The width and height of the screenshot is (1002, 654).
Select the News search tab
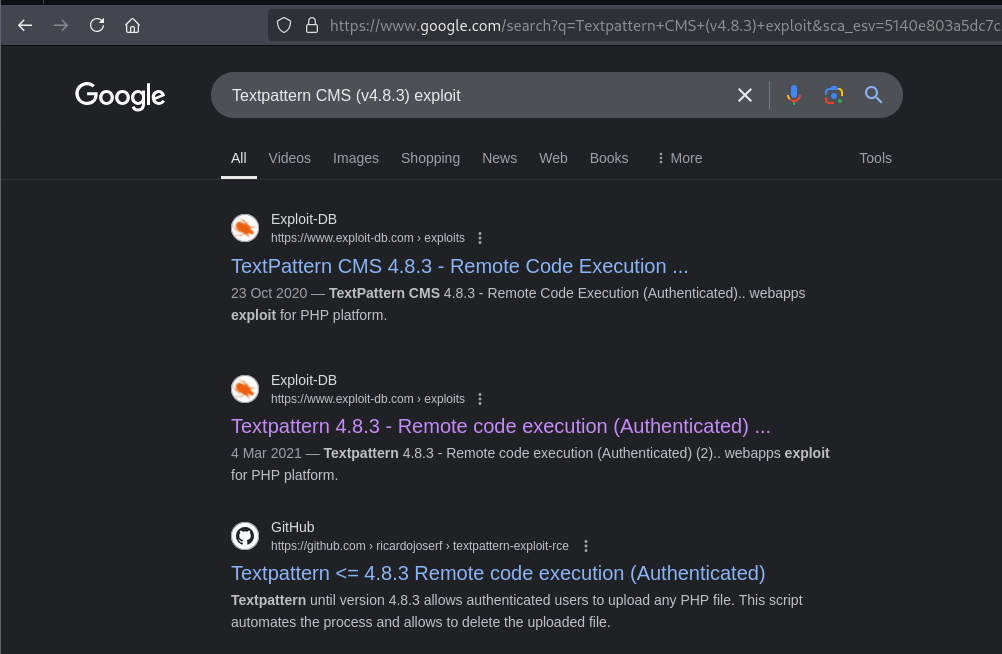499,158
